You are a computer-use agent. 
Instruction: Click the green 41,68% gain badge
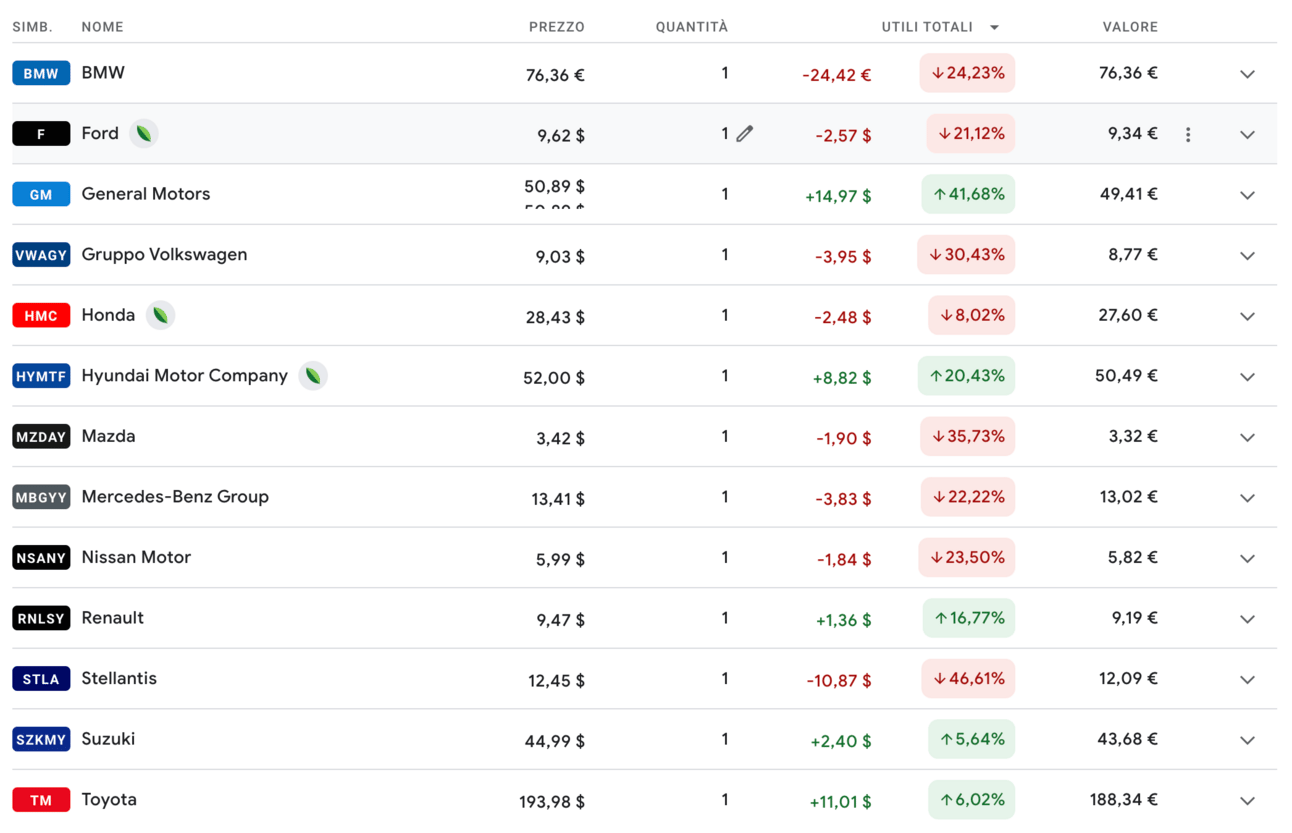(968, 194)
